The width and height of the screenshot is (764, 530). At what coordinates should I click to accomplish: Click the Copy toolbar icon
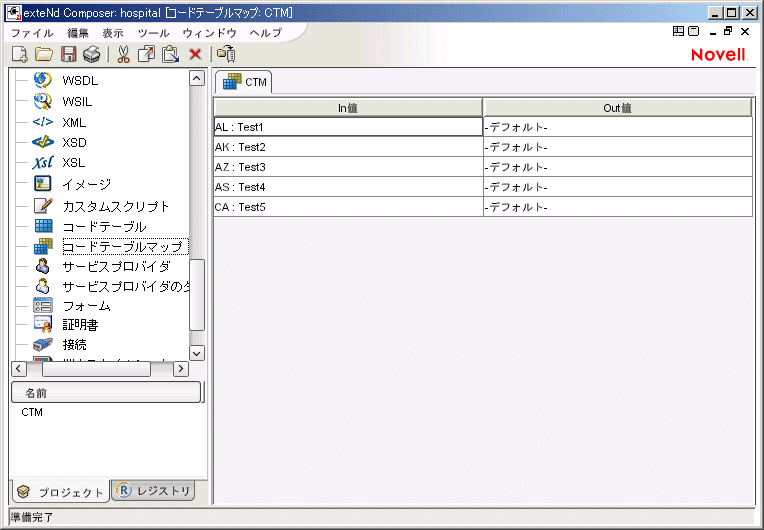click(x=146, y=54)
